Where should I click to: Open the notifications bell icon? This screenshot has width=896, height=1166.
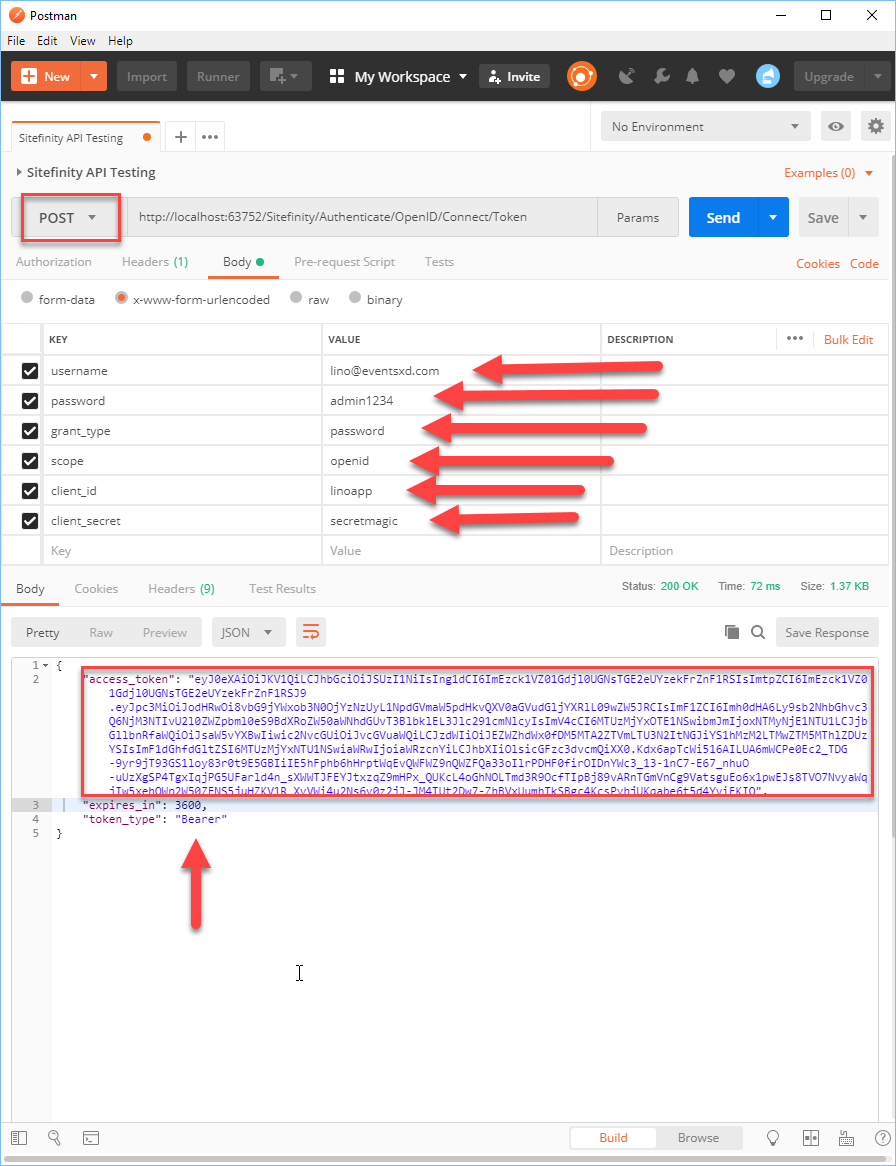(x=692, y=76)
